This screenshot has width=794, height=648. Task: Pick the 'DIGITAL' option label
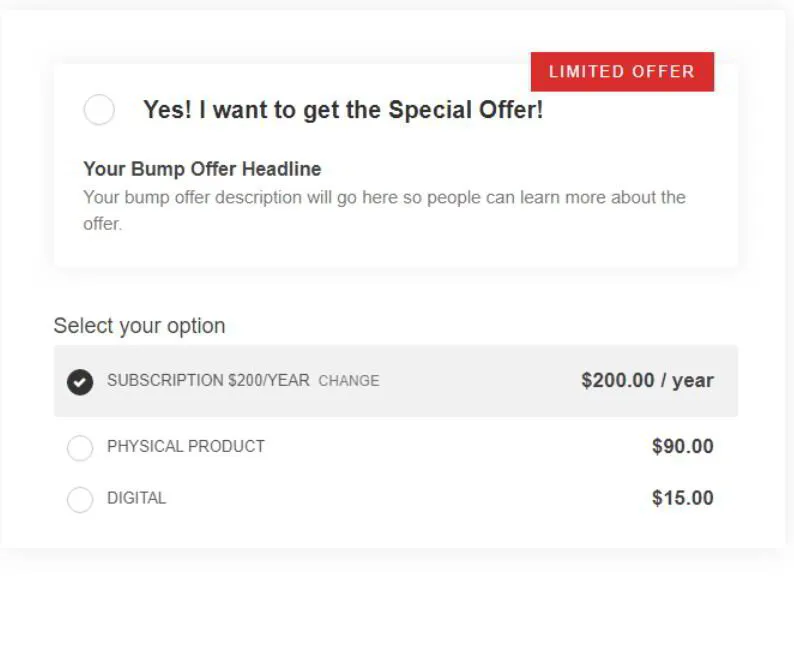[136, 498]
